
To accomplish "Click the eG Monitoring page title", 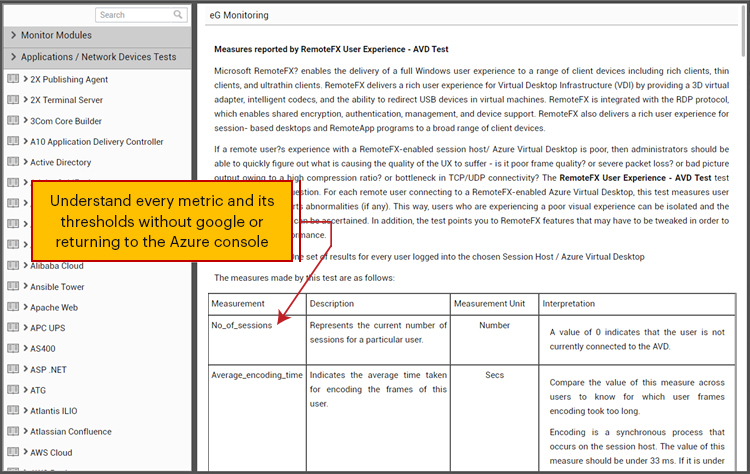I will click(x=239, y=15).
